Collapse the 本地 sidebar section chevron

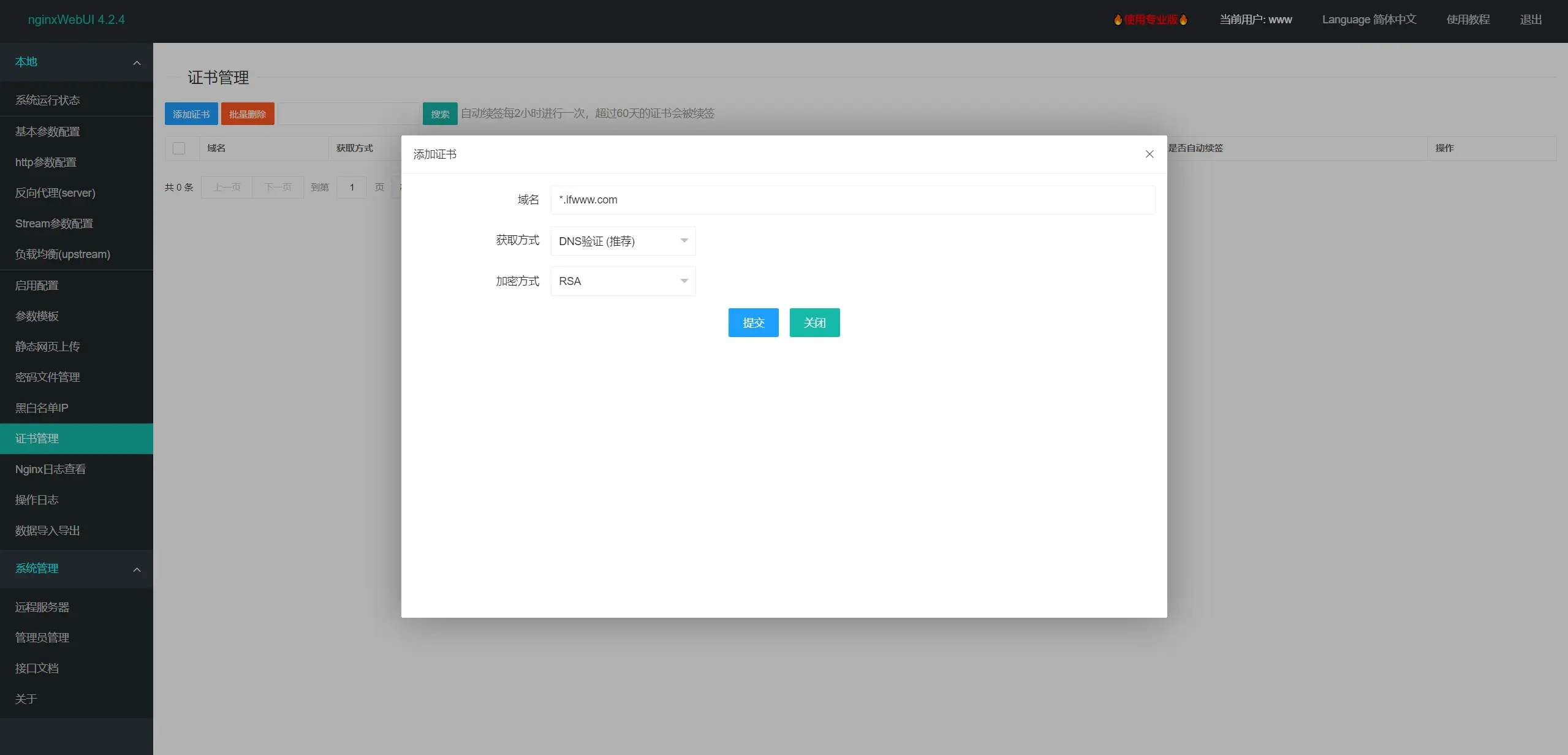coord(137,63)
